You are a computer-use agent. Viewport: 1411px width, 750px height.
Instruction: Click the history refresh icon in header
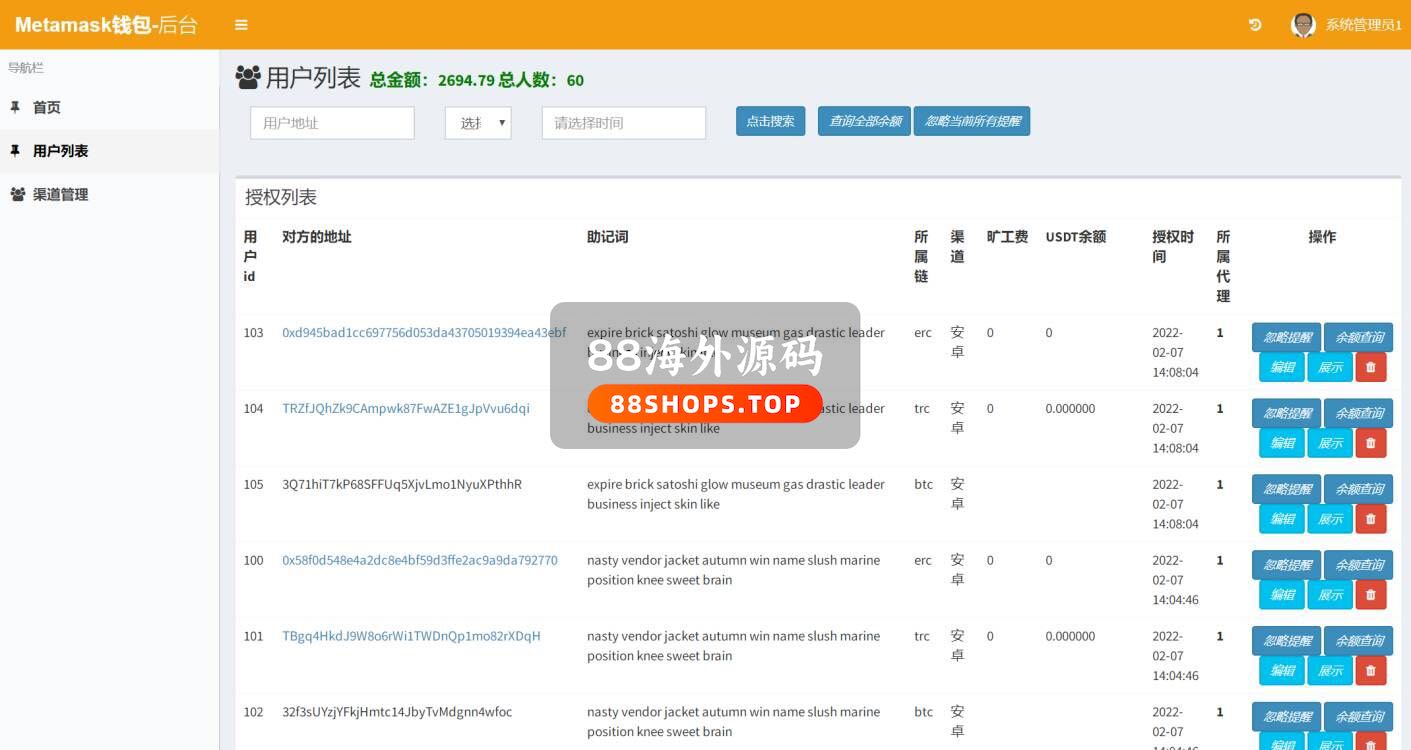1255,25
